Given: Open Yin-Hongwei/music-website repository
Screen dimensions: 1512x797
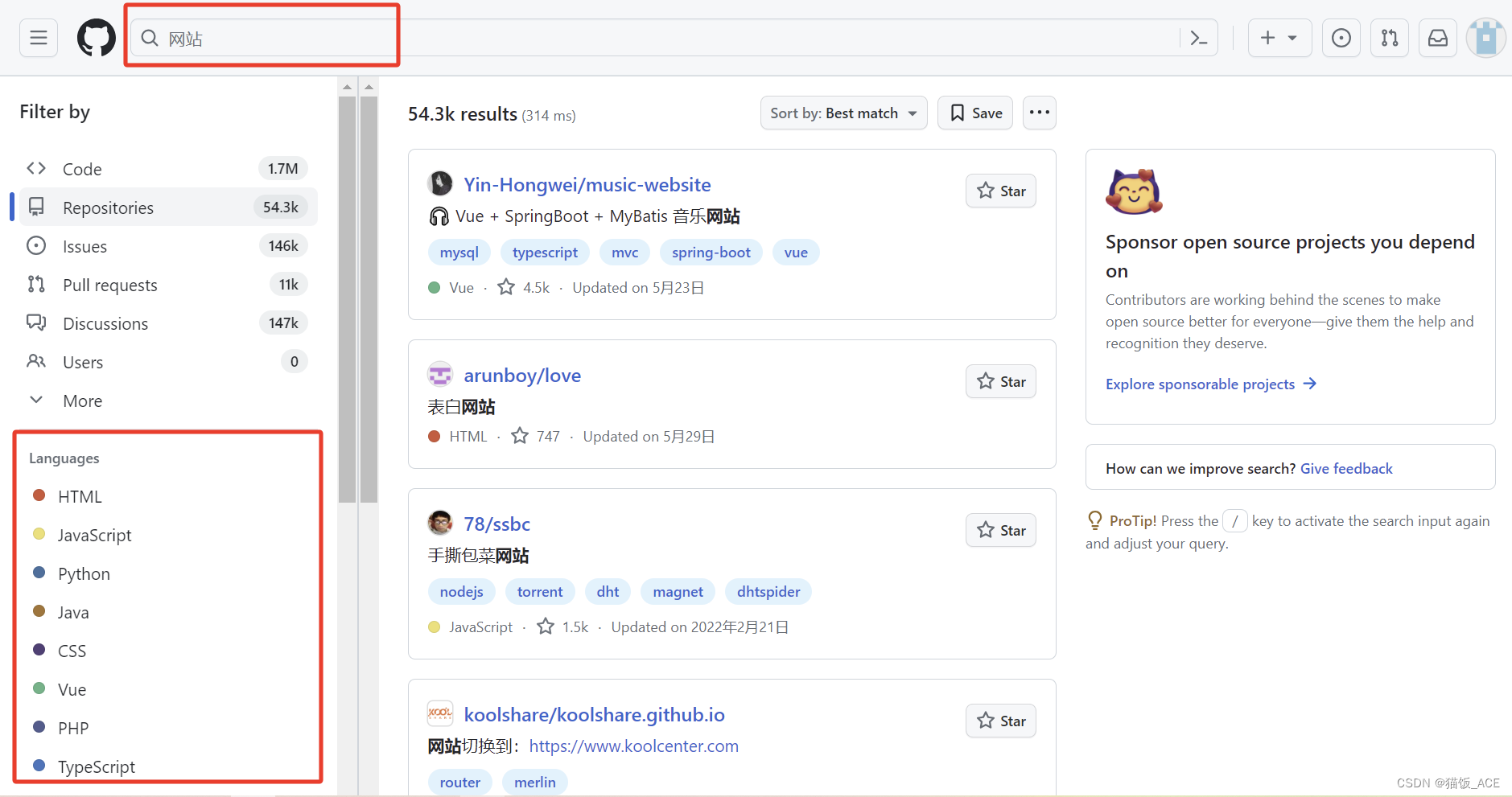Looking at the screenshot, I should [x=587, y=184].
